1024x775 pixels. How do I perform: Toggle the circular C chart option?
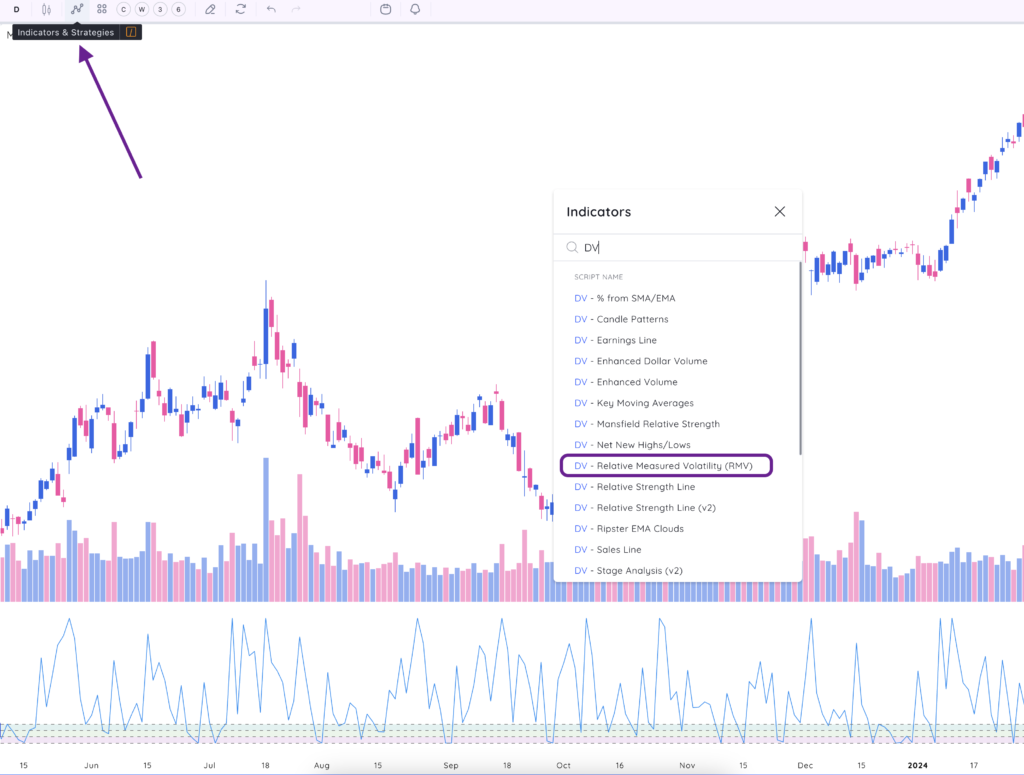coord(122,10)
